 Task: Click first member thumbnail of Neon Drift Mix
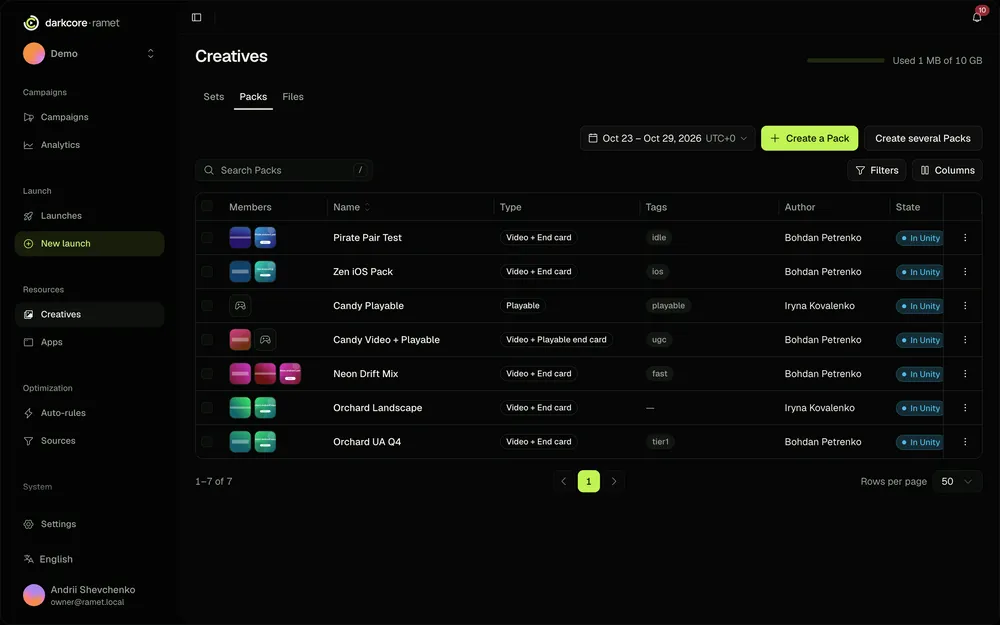pos(240,374)
